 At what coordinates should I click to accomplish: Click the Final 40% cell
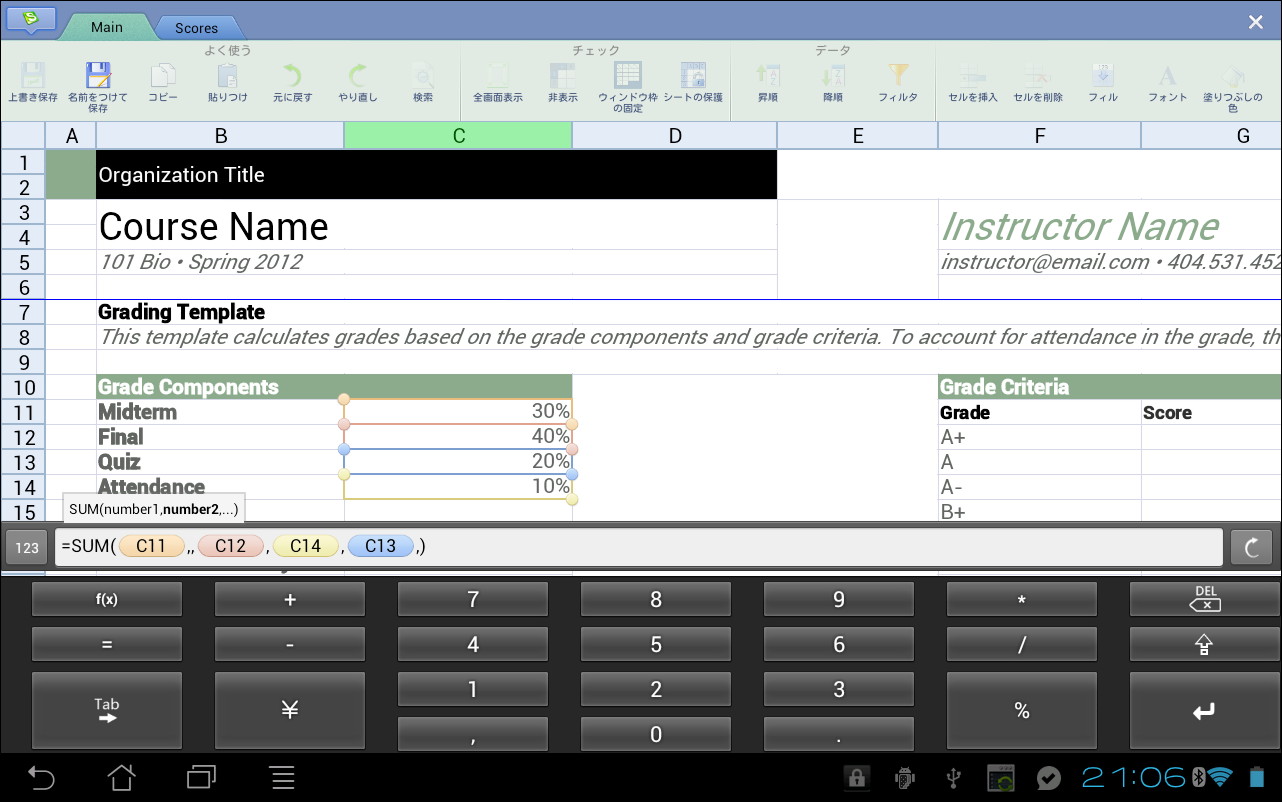(458, 436)
